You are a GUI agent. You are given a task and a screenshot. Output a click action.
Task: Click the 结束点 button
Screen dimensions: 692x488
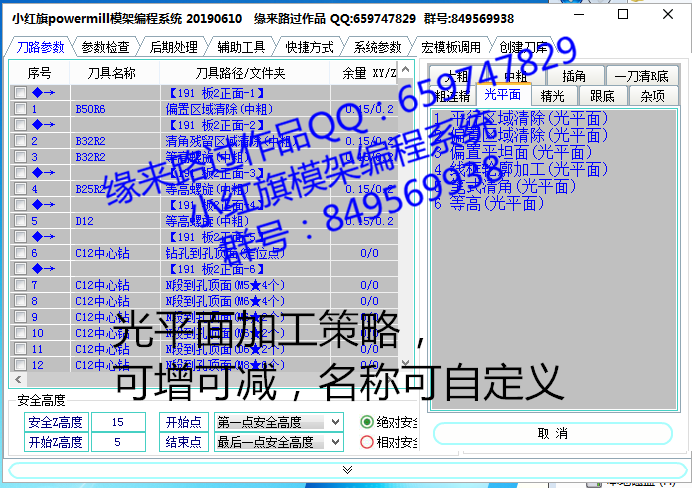[184, 442]
